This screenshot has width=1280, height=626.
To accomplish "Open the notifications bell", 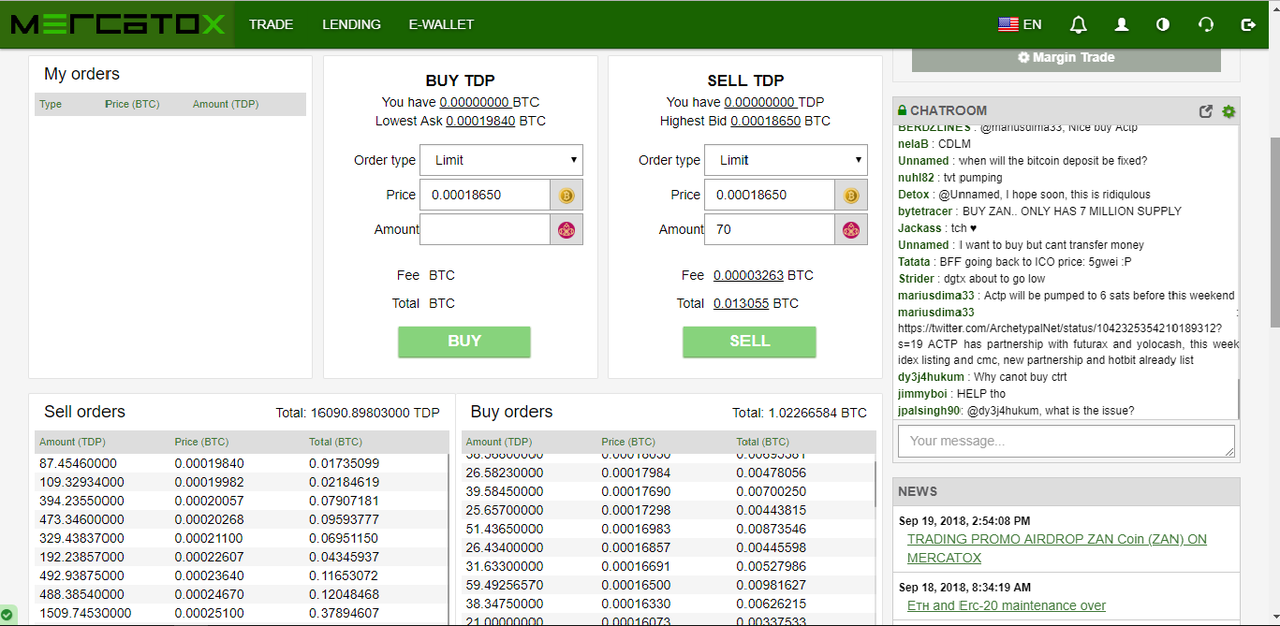I will tap(1078, 24).
